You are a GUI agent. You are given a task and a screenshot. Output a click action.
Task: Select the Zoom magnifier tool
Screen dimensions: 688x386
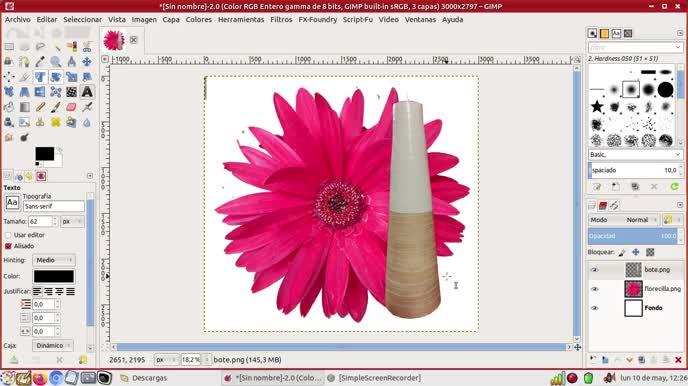(x=56, y=61)
